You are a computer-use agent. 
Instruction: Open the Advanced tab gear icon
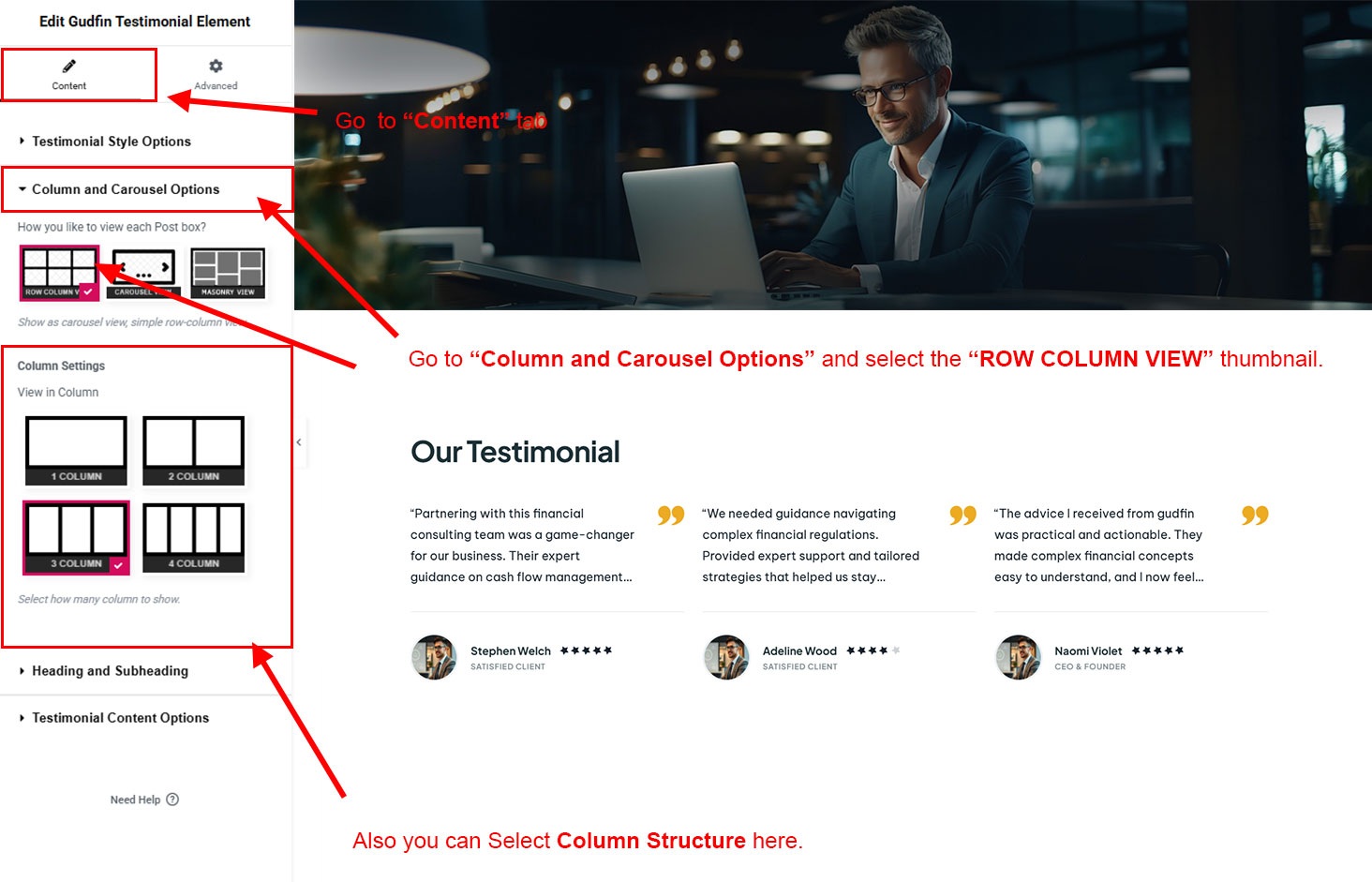tap(216, 66)
